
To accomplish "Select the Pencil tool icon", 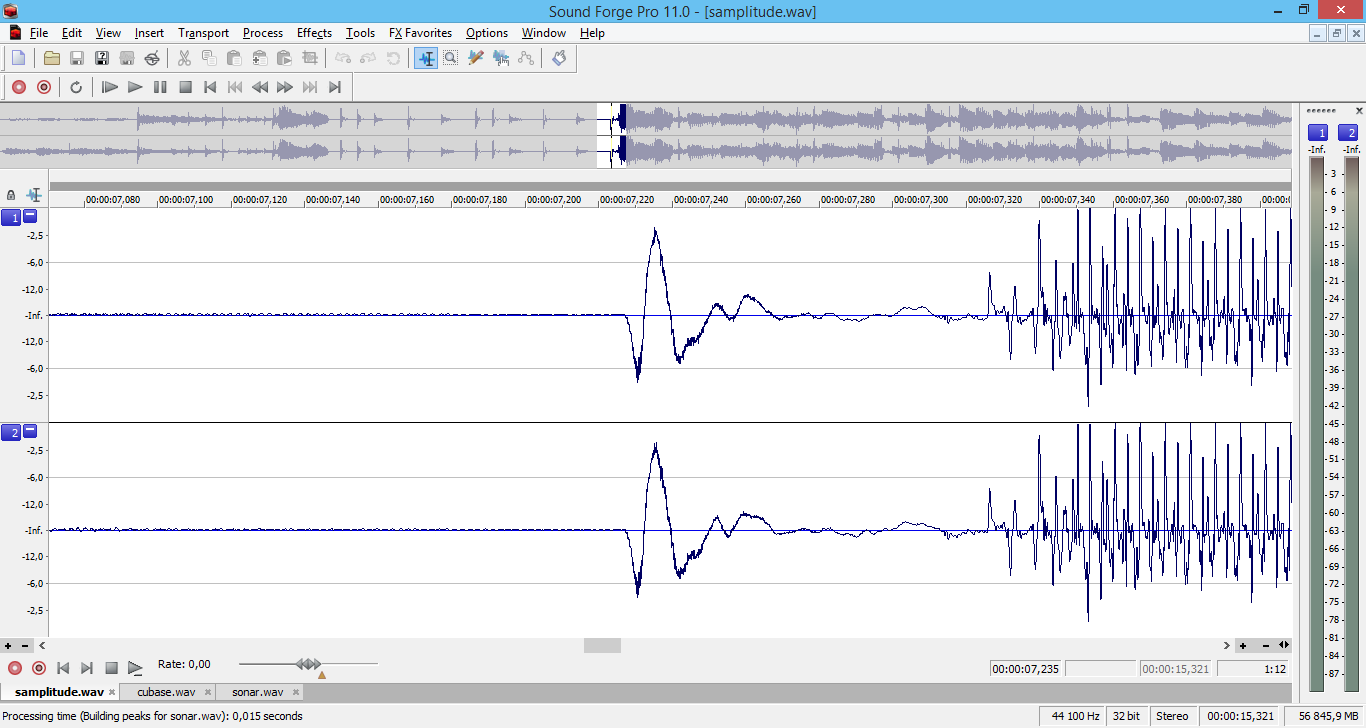I will (x=476, y=58).
